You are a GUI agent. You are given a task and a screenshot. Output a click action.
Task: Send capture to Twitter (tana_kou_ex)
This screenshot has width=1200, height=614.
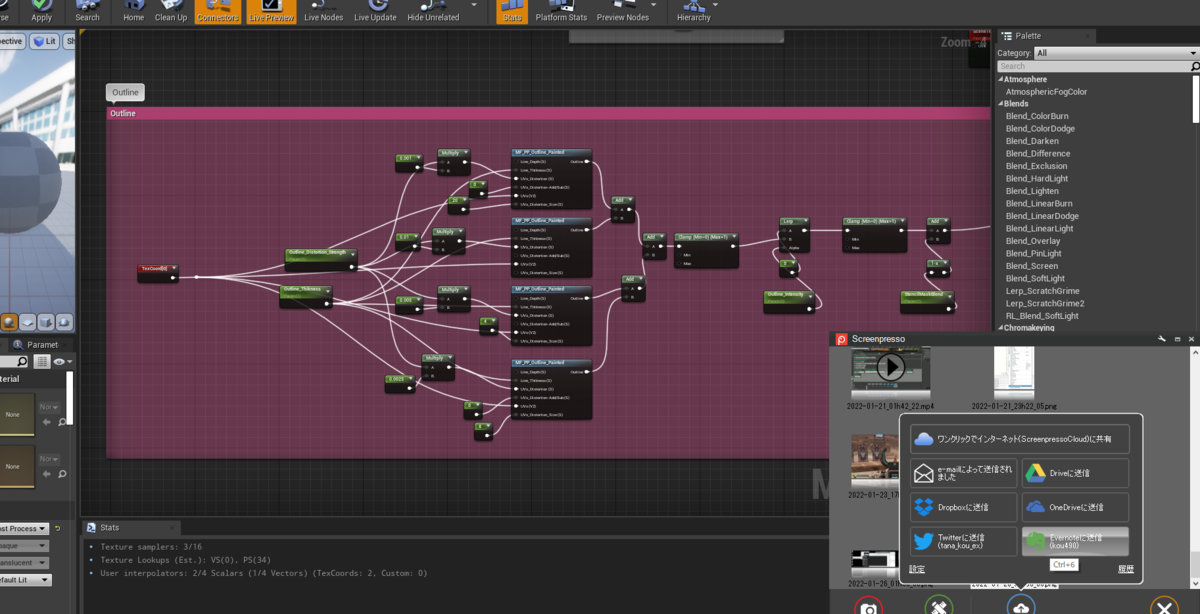pos(963,541)
